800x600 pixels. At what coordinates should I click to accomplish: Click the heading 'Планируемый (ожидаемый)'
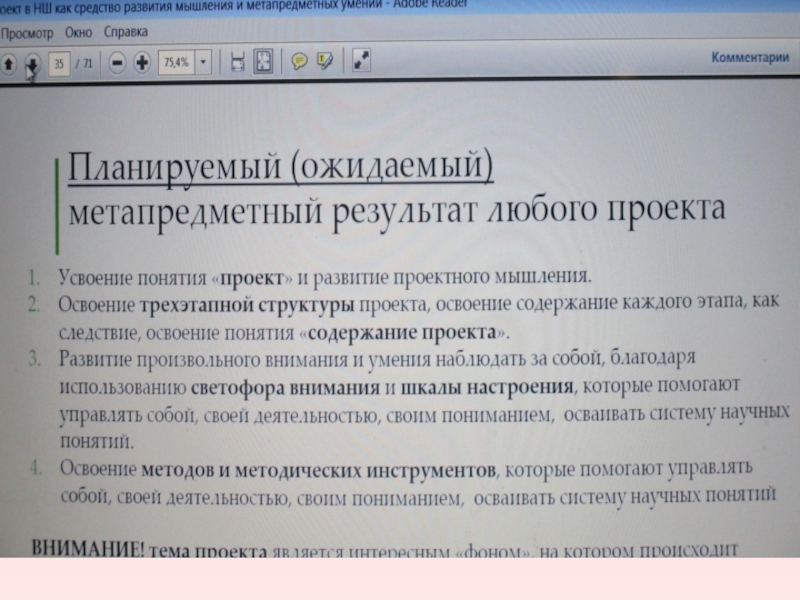(x=281, y=166)
